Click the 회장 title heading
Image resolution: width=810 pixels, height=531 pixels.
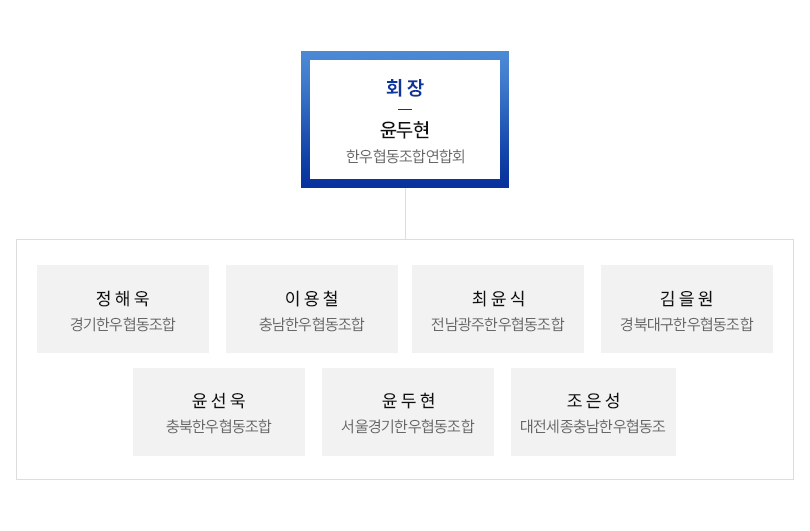tap(404, 87)
